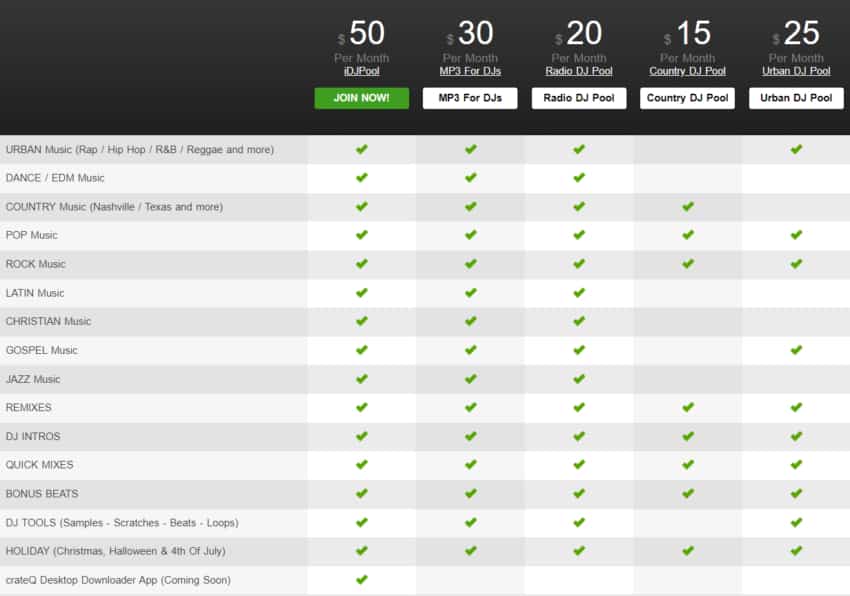Click the green JOIN NOW! button

pyautogui.click(x=361, y=98)
